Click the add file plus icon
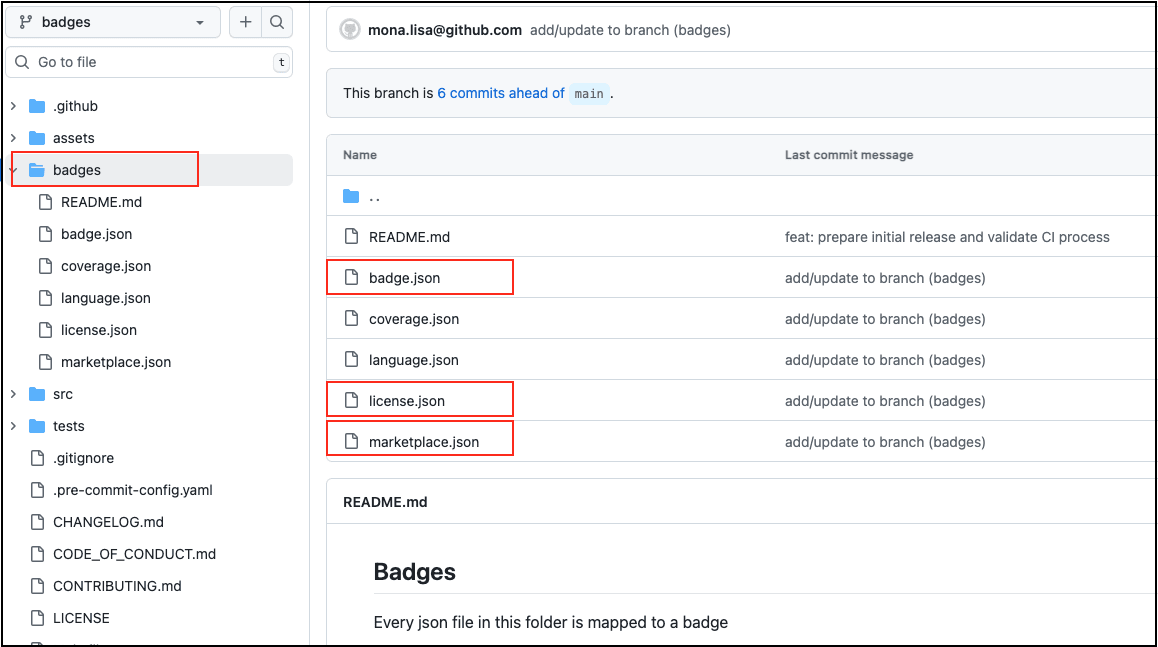 (x=246, y=22)
